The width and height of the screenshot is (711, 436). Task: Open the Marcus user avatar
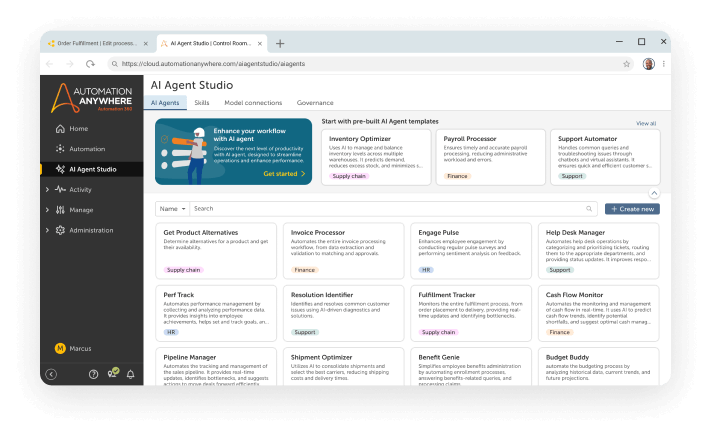point(60,349)
